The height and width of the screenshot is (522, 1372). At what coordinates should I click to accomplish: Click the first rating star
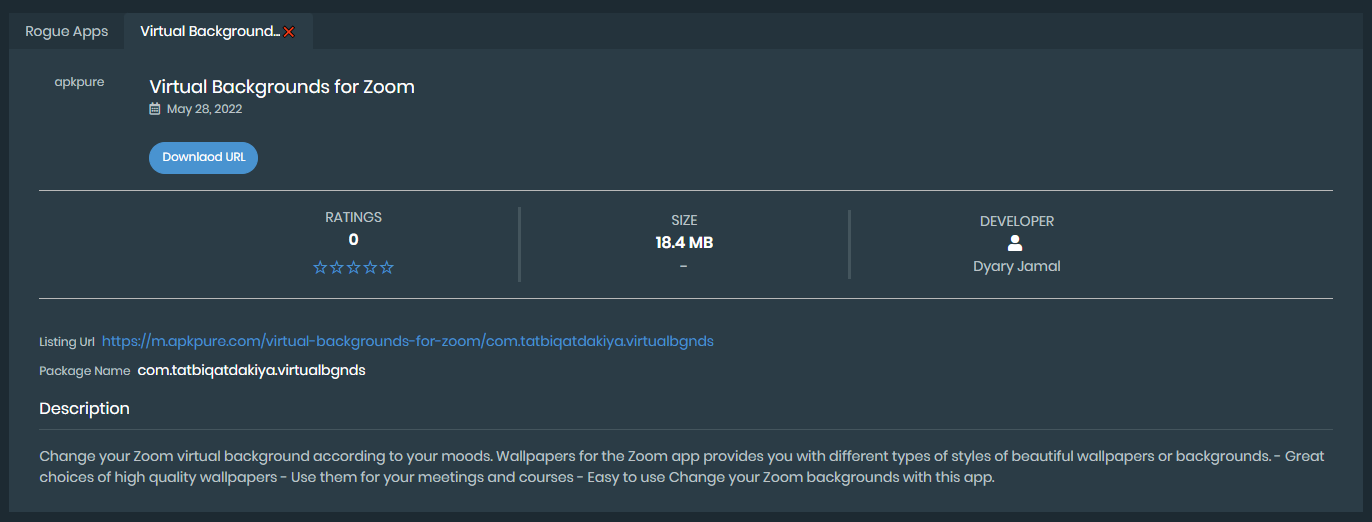pyautogui.click(x=321, y=268)
